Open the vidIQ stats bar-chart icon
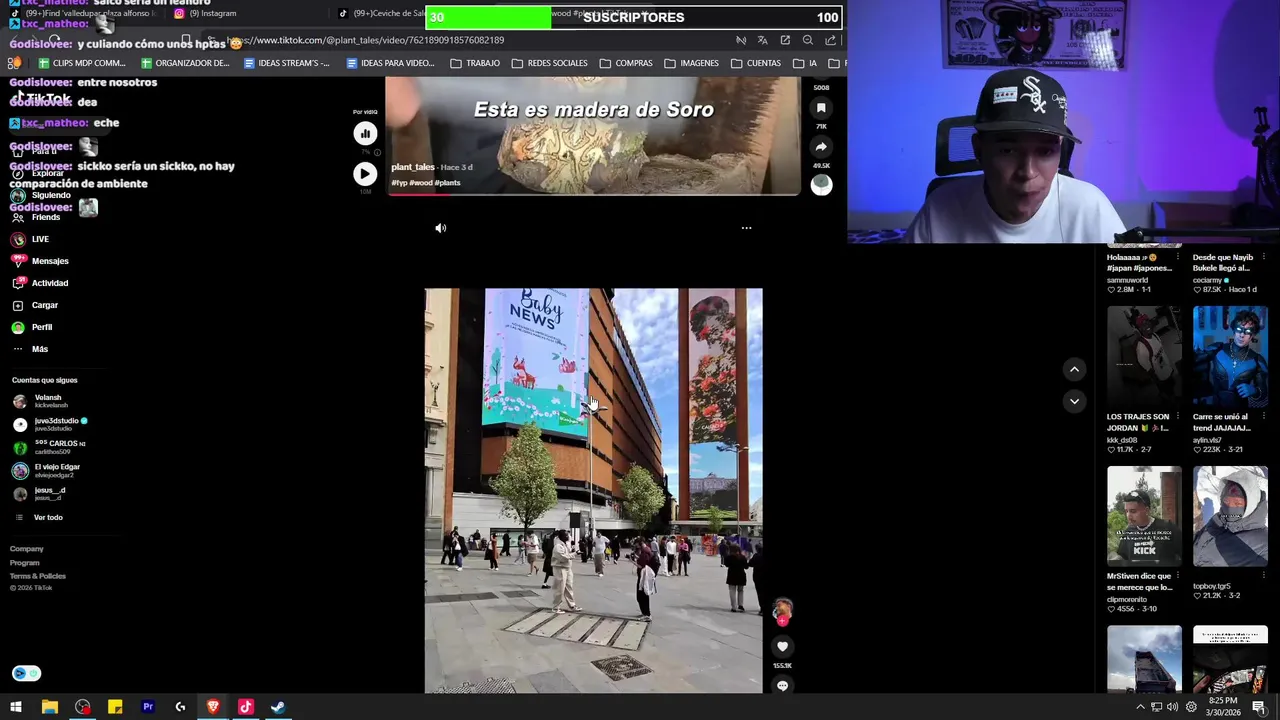 (x=365, y=133)
